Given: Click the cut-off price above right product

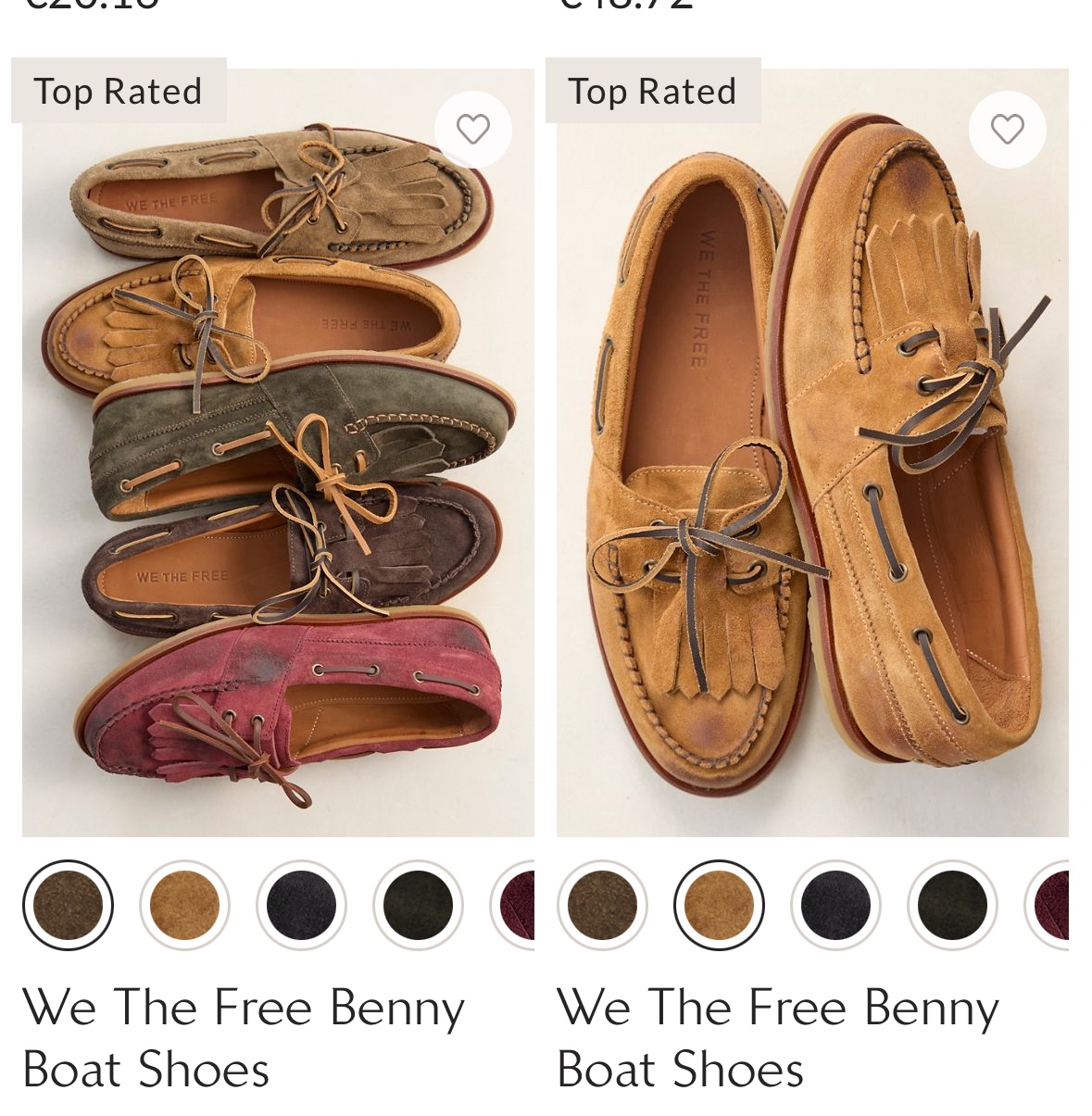Looking at the screenshot, I should click(627, 5).
